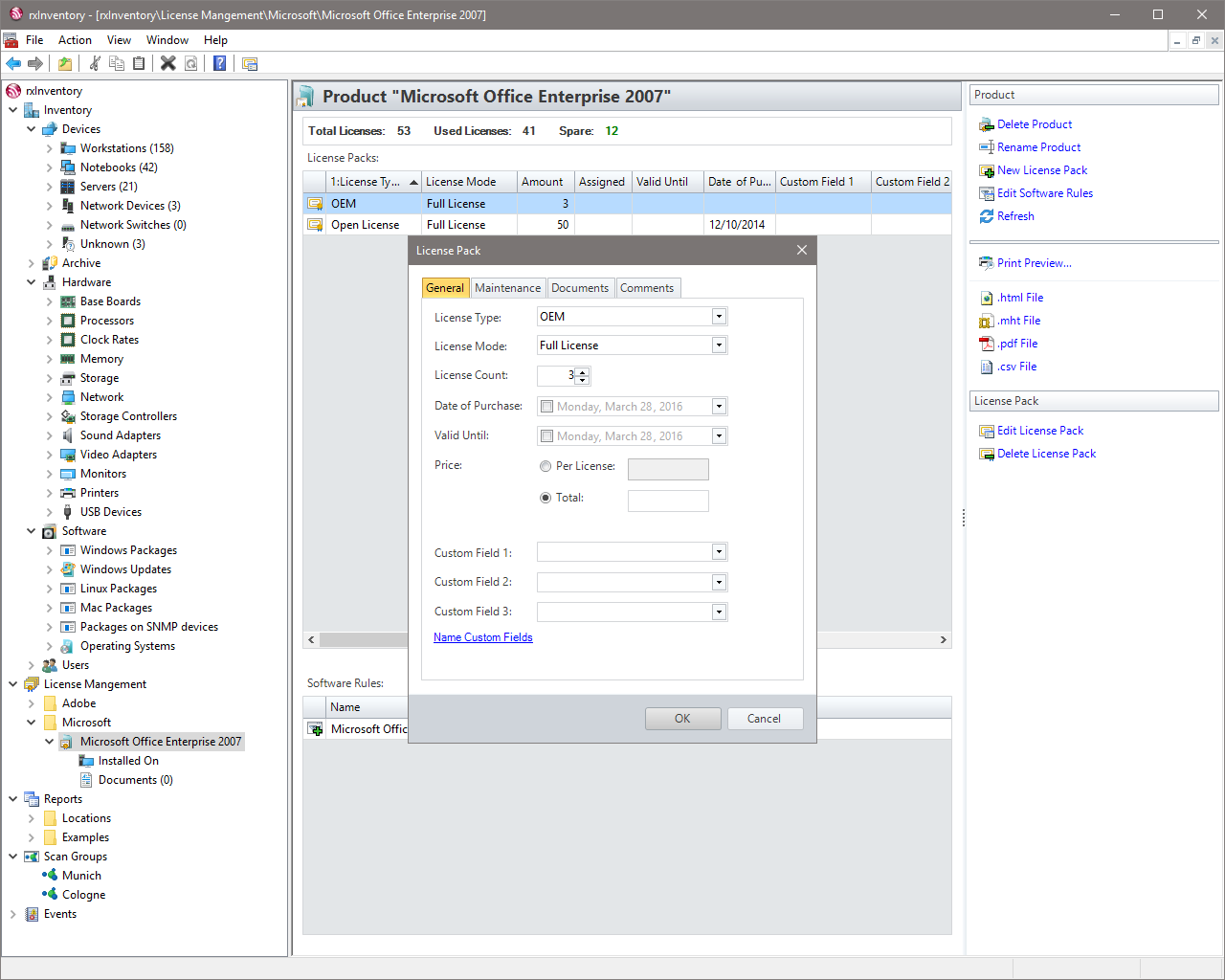Click the Cancel button in License Pack
The width and height of the screenshot is (1225, 980).
764,719
